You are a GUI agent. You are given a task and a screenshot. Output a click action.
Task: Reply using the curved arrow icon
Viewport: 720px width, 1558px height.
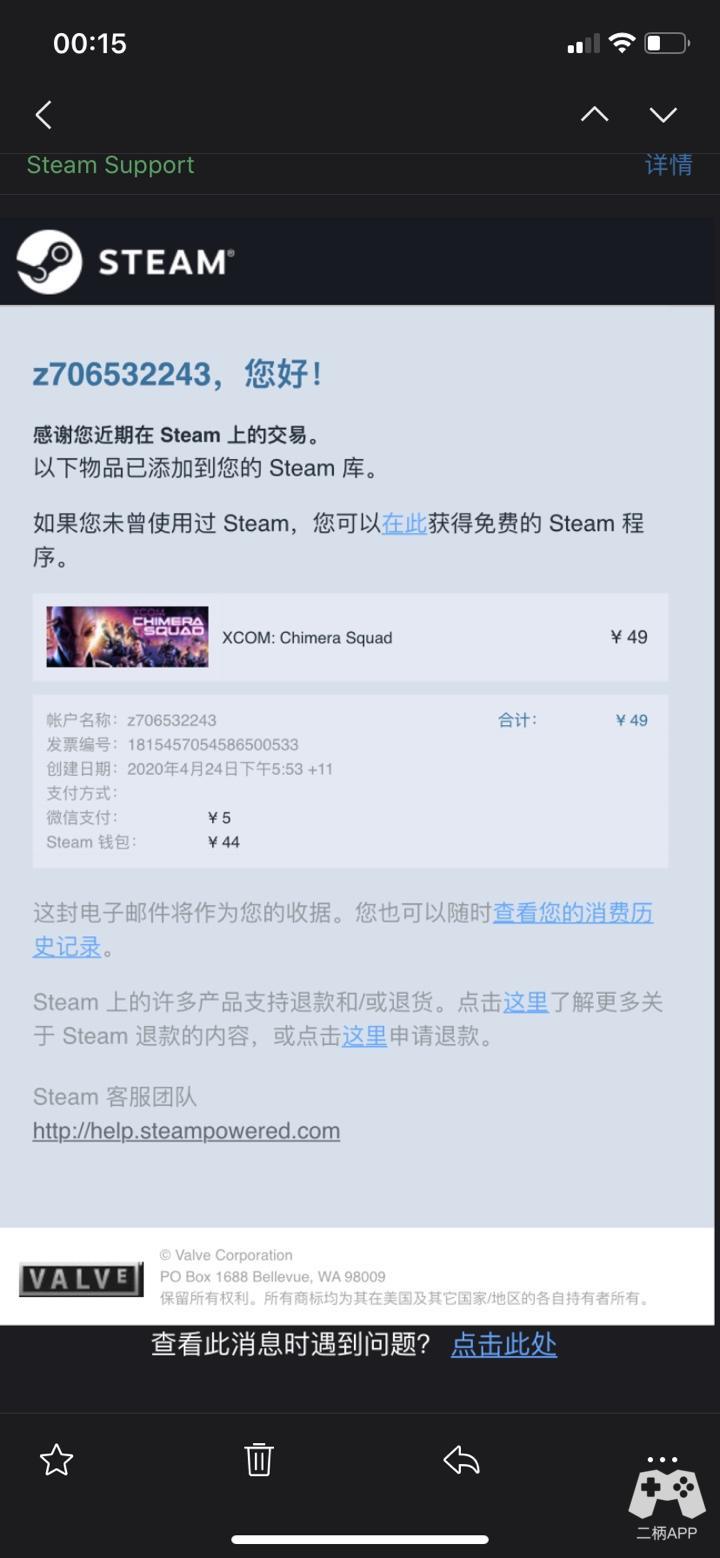[x=461, y=1460]
